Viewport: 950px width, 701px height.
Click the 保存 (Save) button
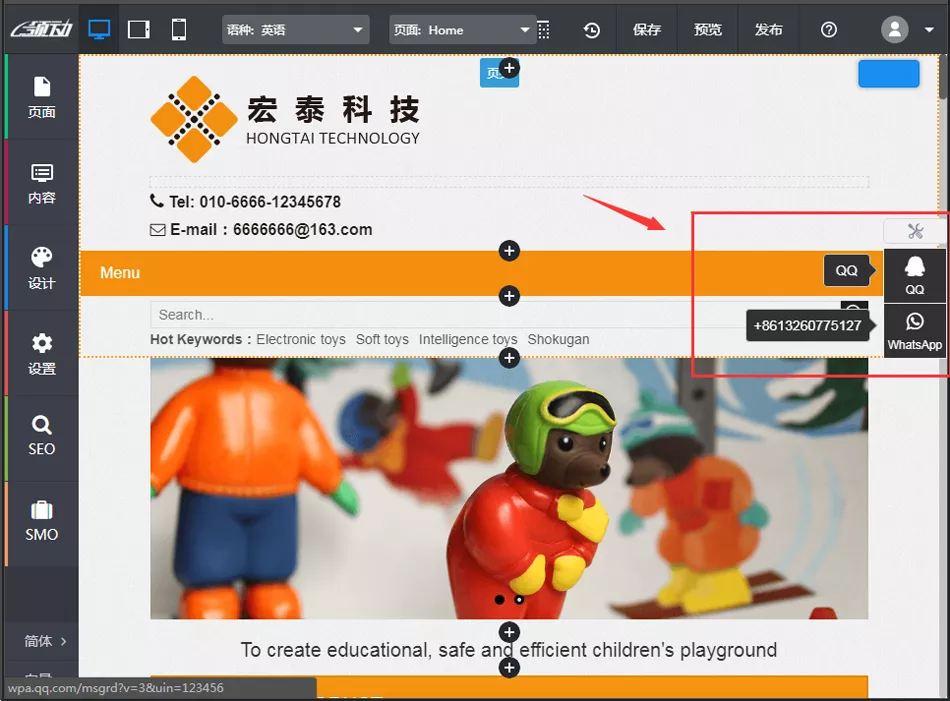647,30
